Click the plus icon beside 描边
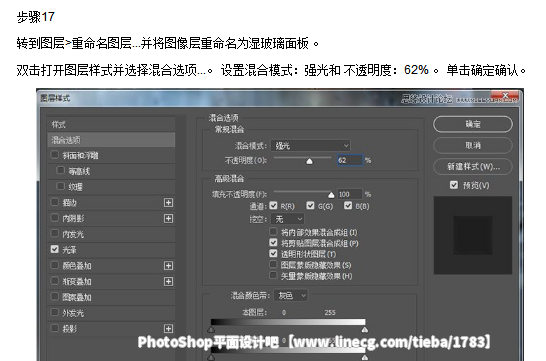The height and width of the screenshot is (361, 546). pyautogui.click(x=169, y=203)
